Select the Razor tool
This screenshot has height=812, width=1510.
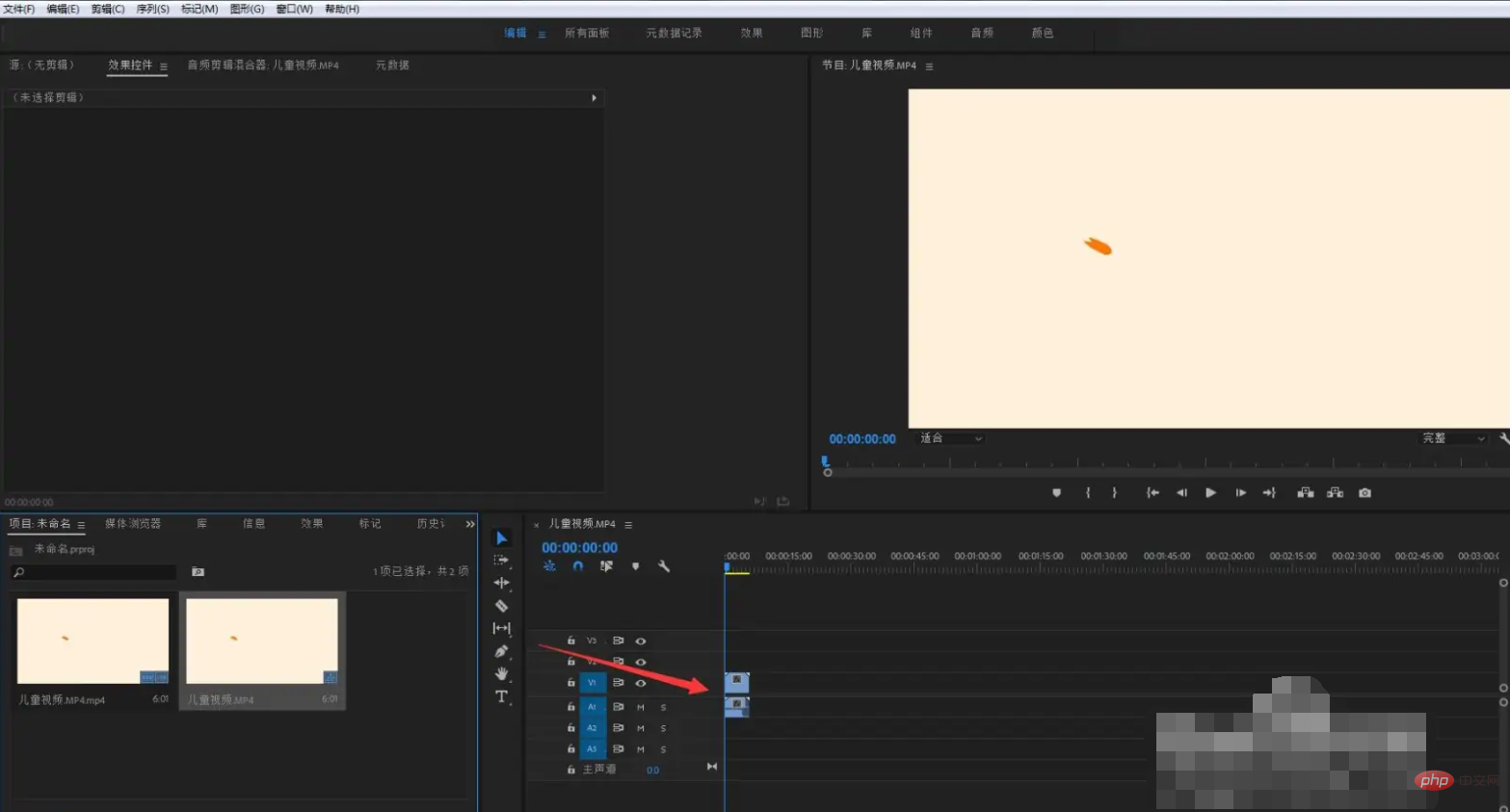pyautogui.click(x=501, y=606)
